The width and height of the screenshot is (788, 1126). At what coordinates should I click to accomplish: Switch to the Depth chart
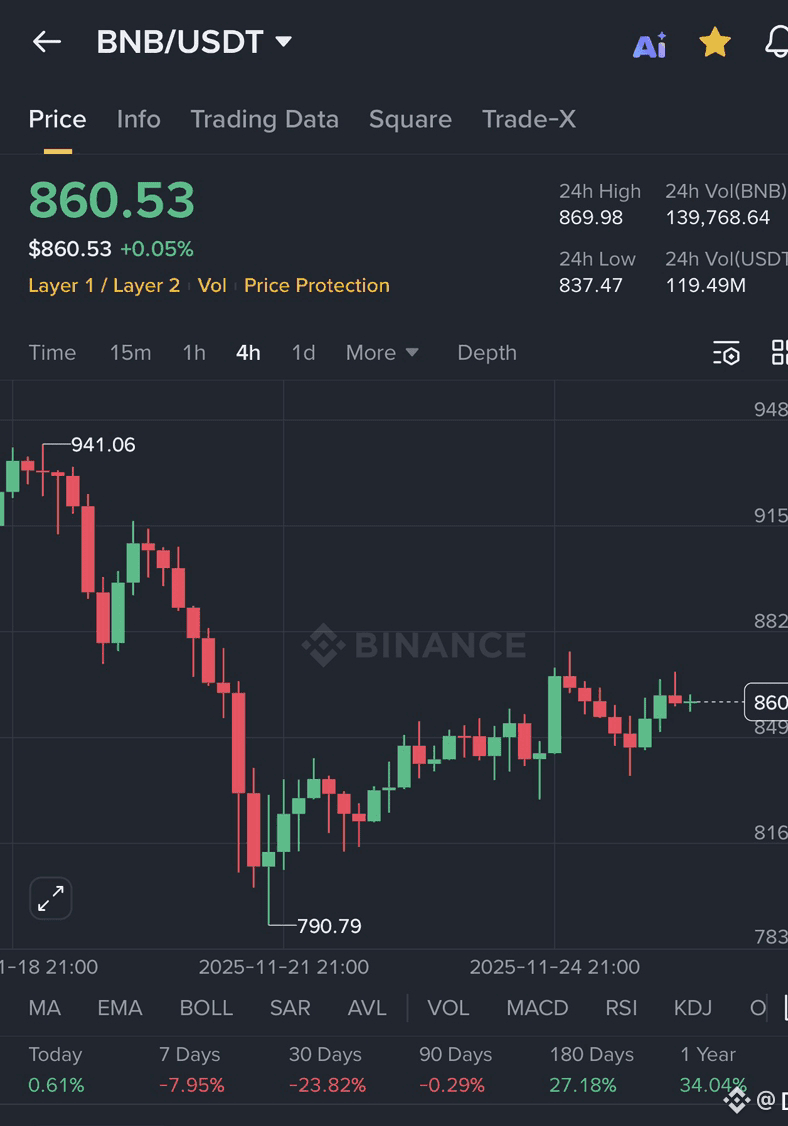pyautogui.click(x=487, y=353)
